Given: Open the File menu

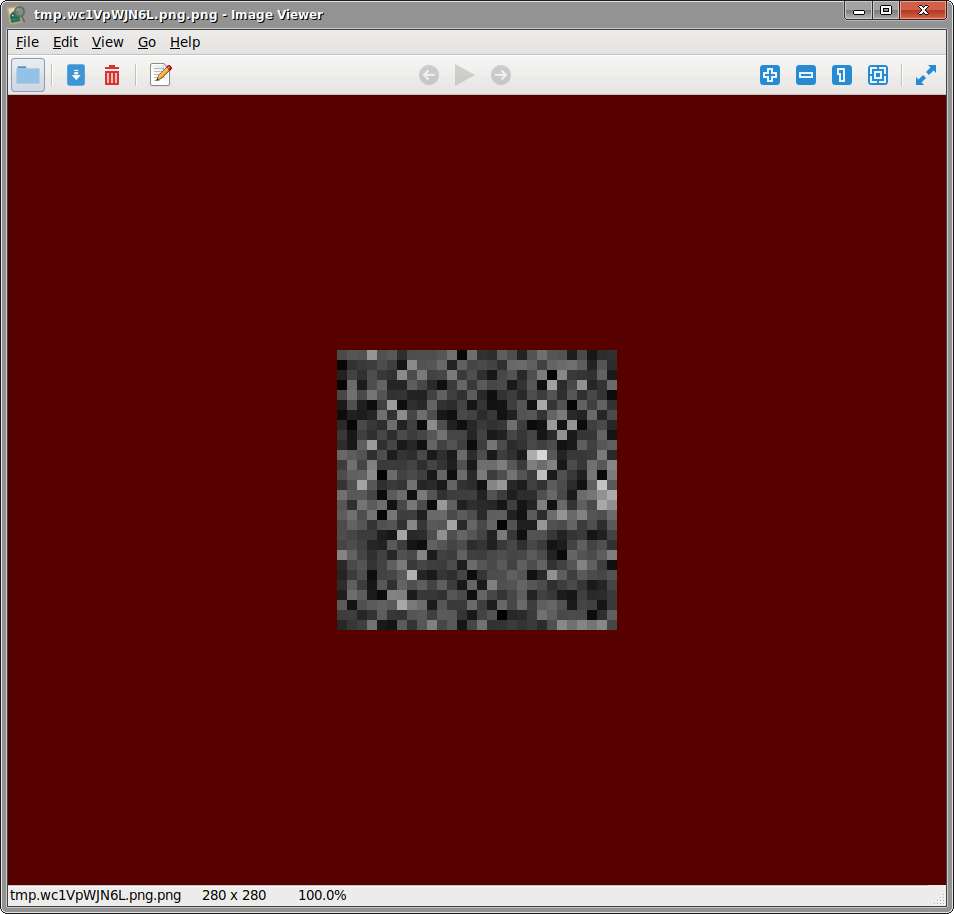Looking at the screenshot, I should pyautogui.click(x=27, y=42).
